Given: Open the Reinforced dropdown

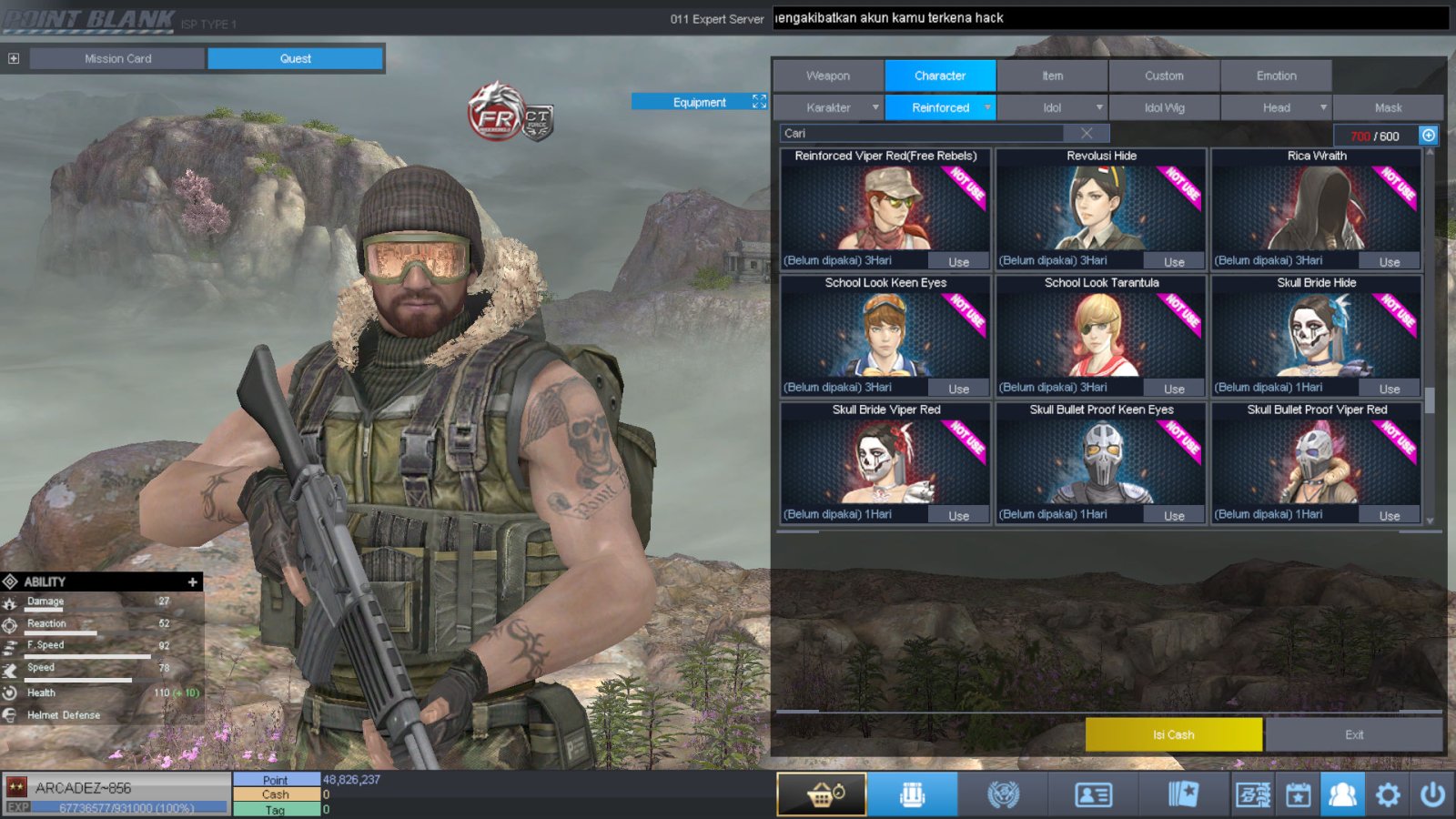Looking at the screenshot, I should click(941, 107).
